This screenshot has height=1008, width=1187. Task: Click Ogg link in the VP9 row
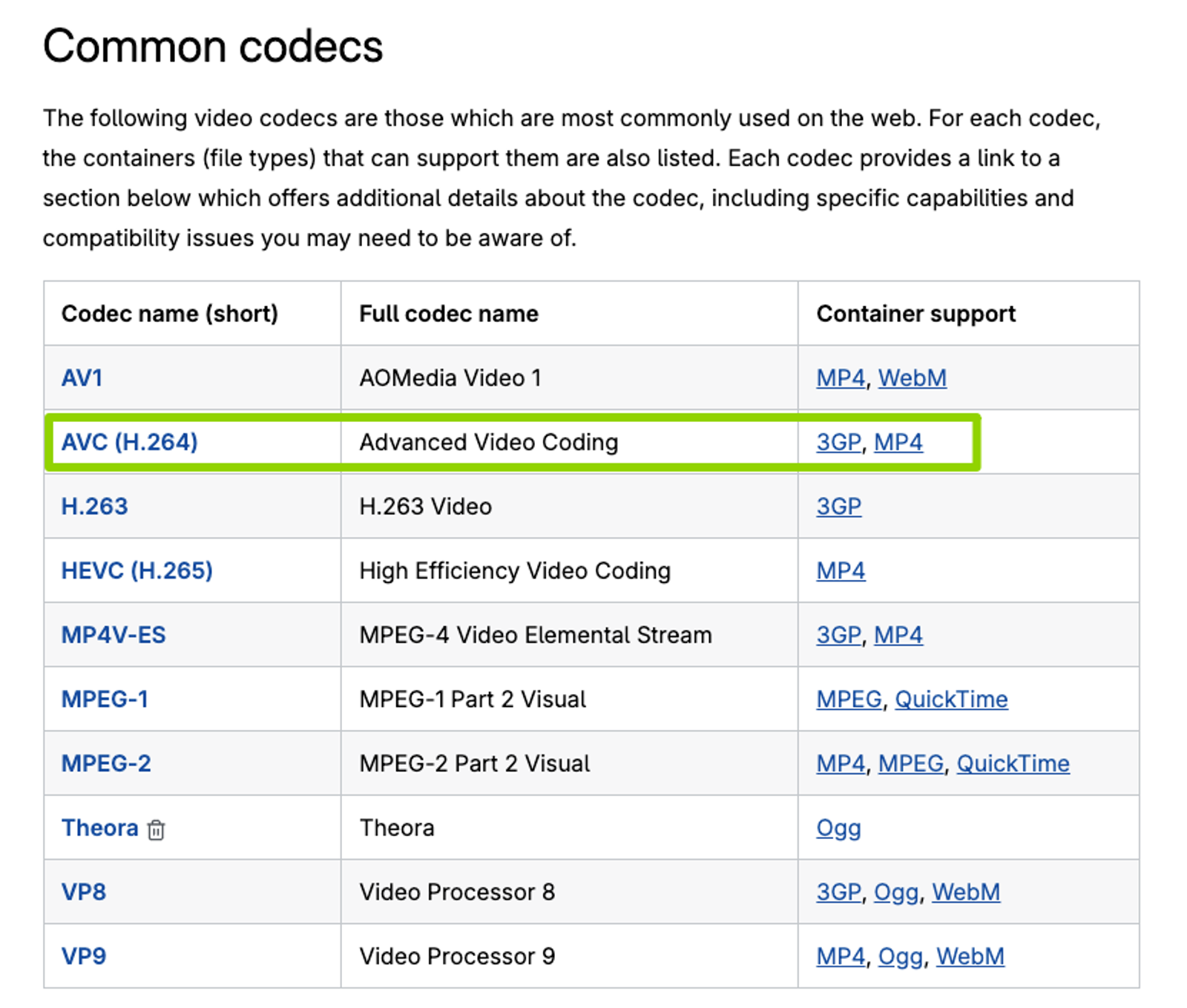click(x=901, y=957)
